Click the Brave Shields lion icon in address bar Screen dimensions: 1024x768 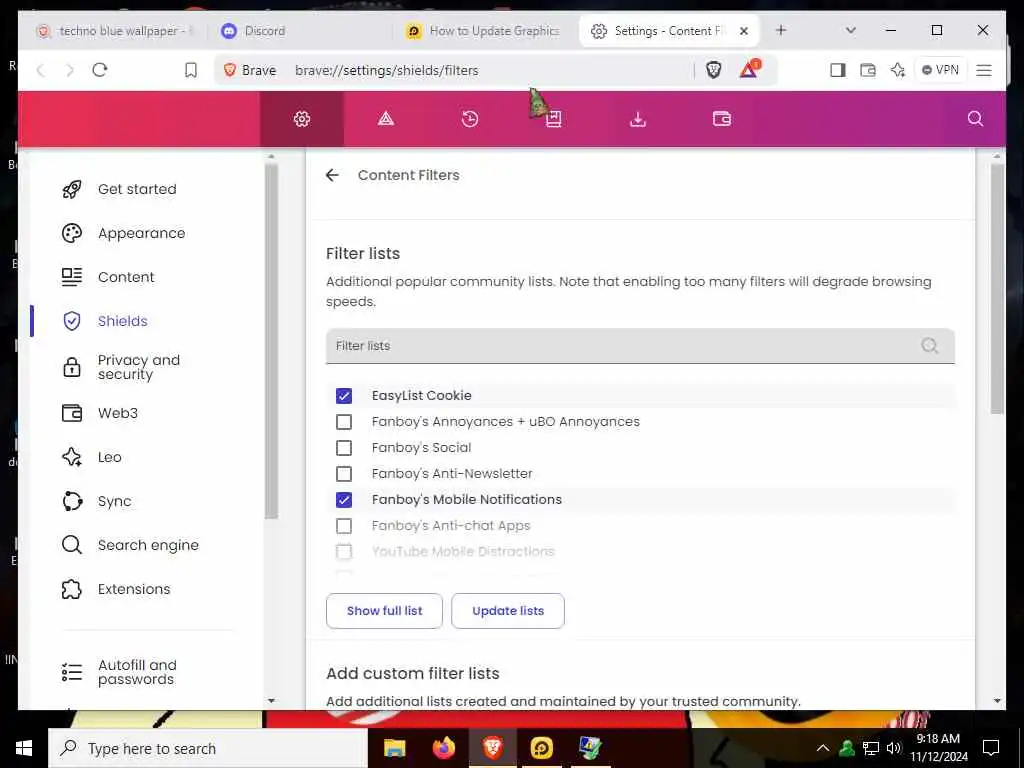click(713, 70)
